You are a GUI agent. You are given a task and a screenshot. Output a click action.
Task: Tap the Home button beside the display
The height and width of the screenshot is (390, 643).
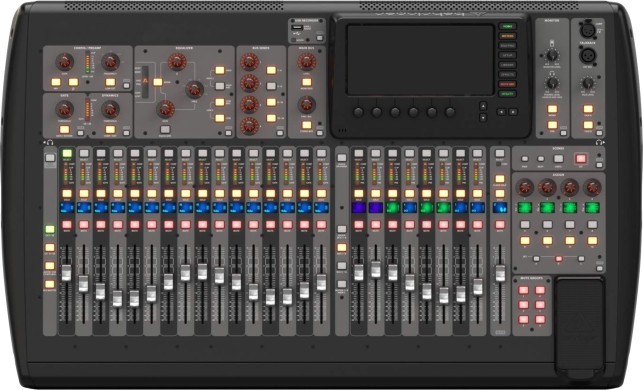click(x=507, y=26)
